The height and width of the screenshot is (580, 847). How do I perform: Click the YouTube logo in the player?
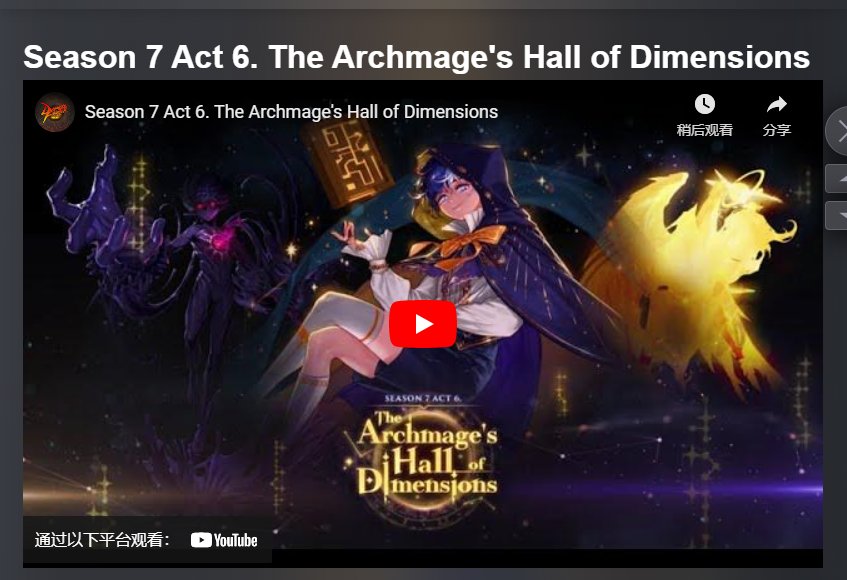pos(224,540)
